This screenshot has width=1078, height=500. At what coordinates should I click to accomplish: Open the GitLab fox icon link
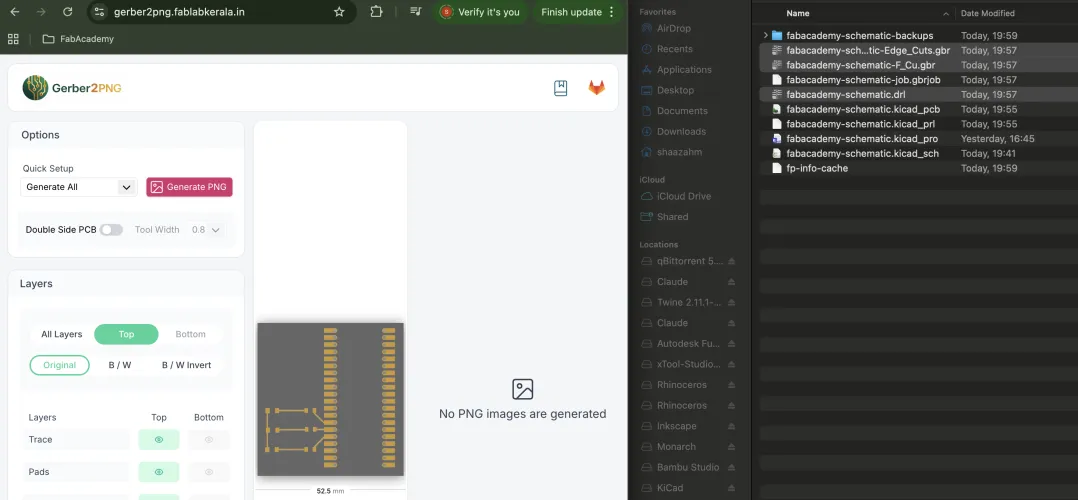tap(596, 88)
